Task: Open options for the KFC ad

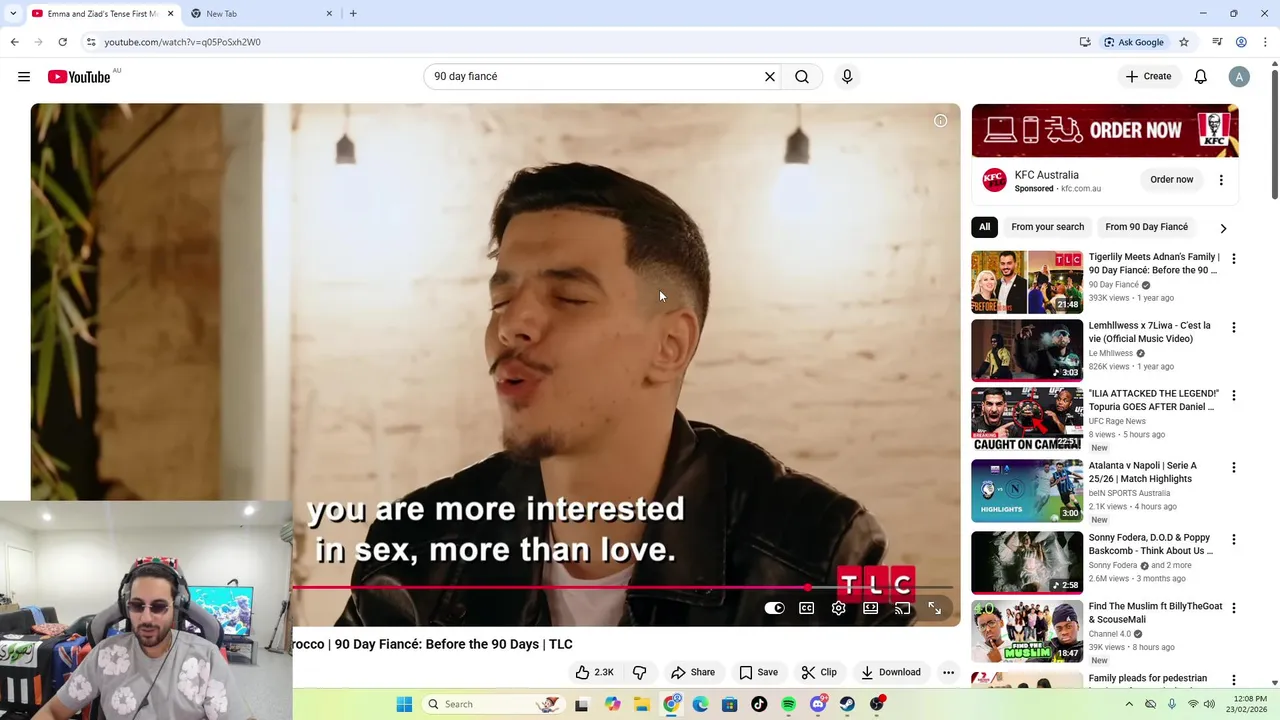Action: point(1221,180)
